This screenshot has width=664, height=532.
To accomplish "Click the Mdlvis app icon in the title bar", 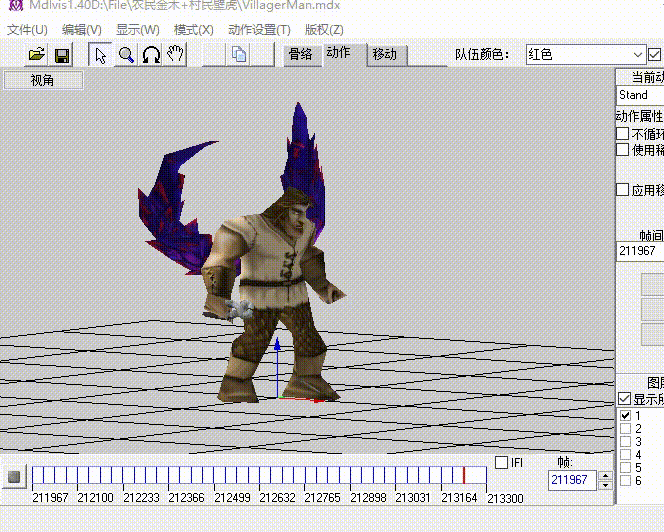I will [x=15, y=6].
